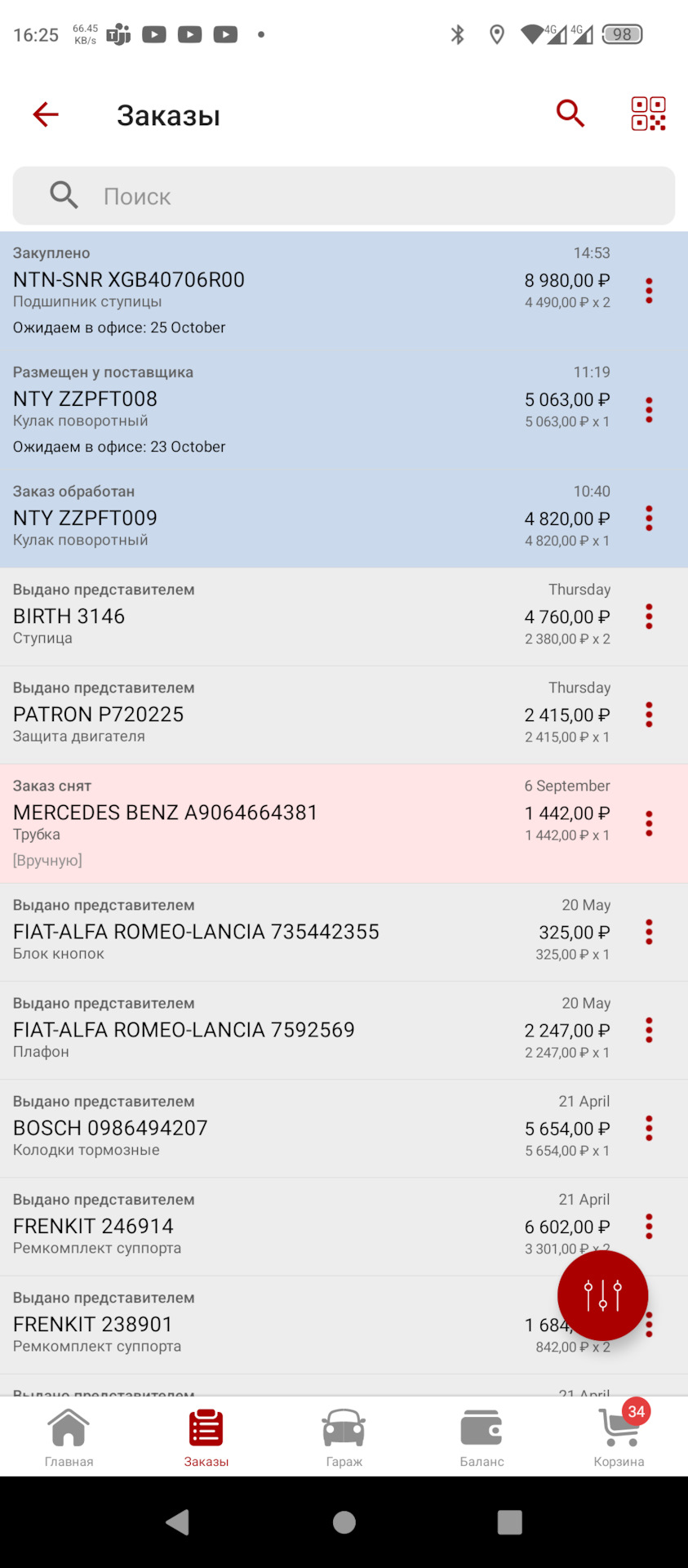
Task: Open options menu for NTN-SNR XGB40706R00 order
Action: pos(649,291)
